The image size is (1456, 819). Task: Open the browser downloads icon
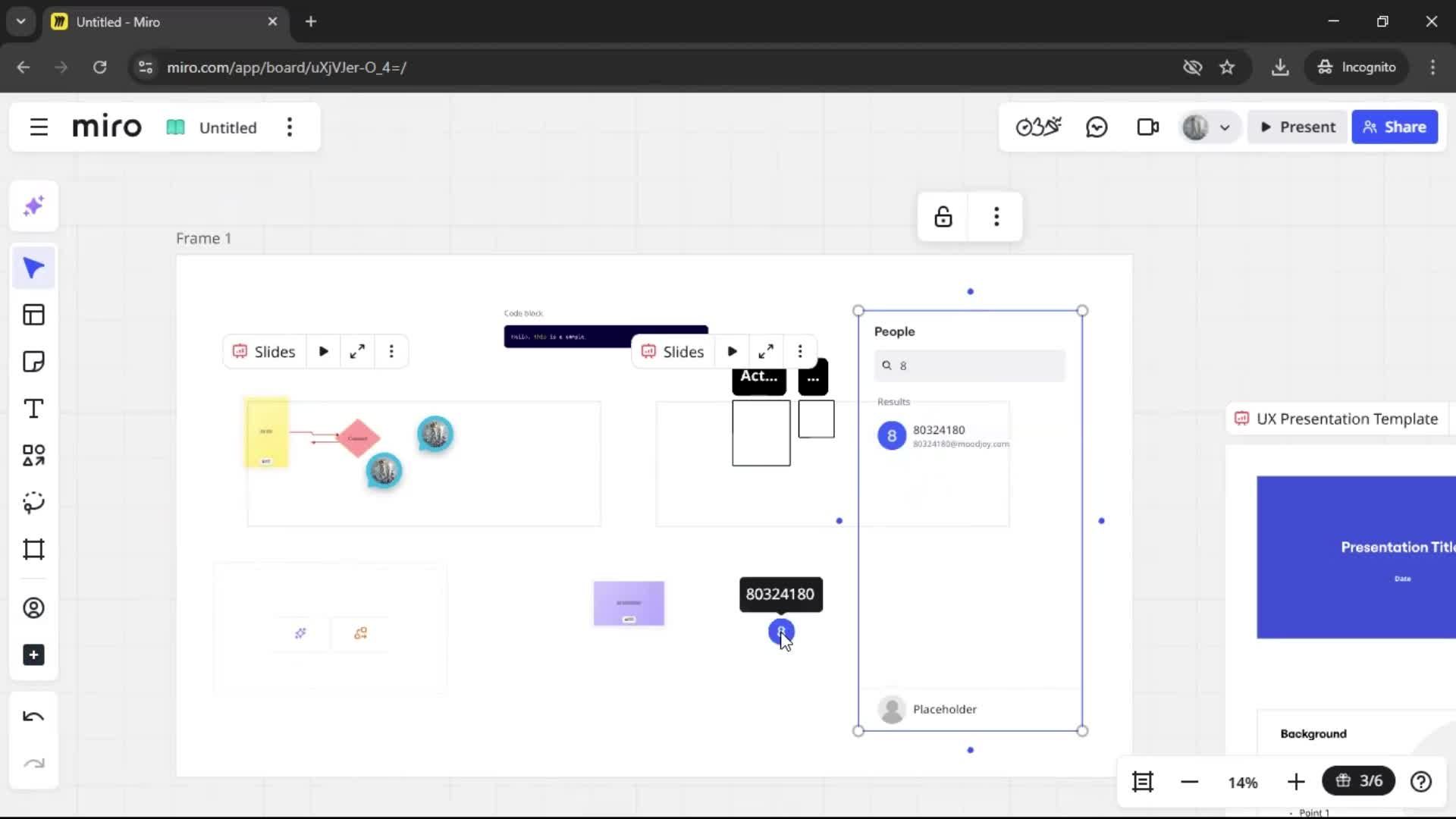point(1280,67)
